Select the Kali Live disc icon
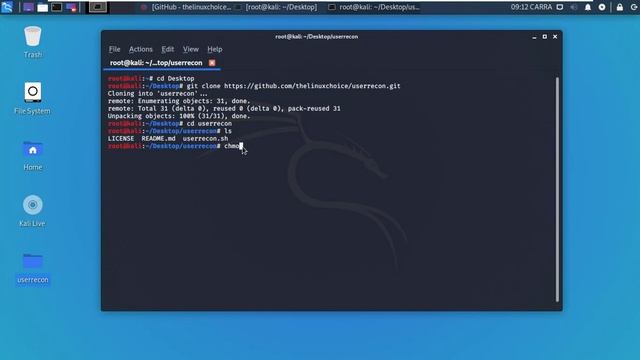Screen dimensions: 640x360 (x=33, y=211)
